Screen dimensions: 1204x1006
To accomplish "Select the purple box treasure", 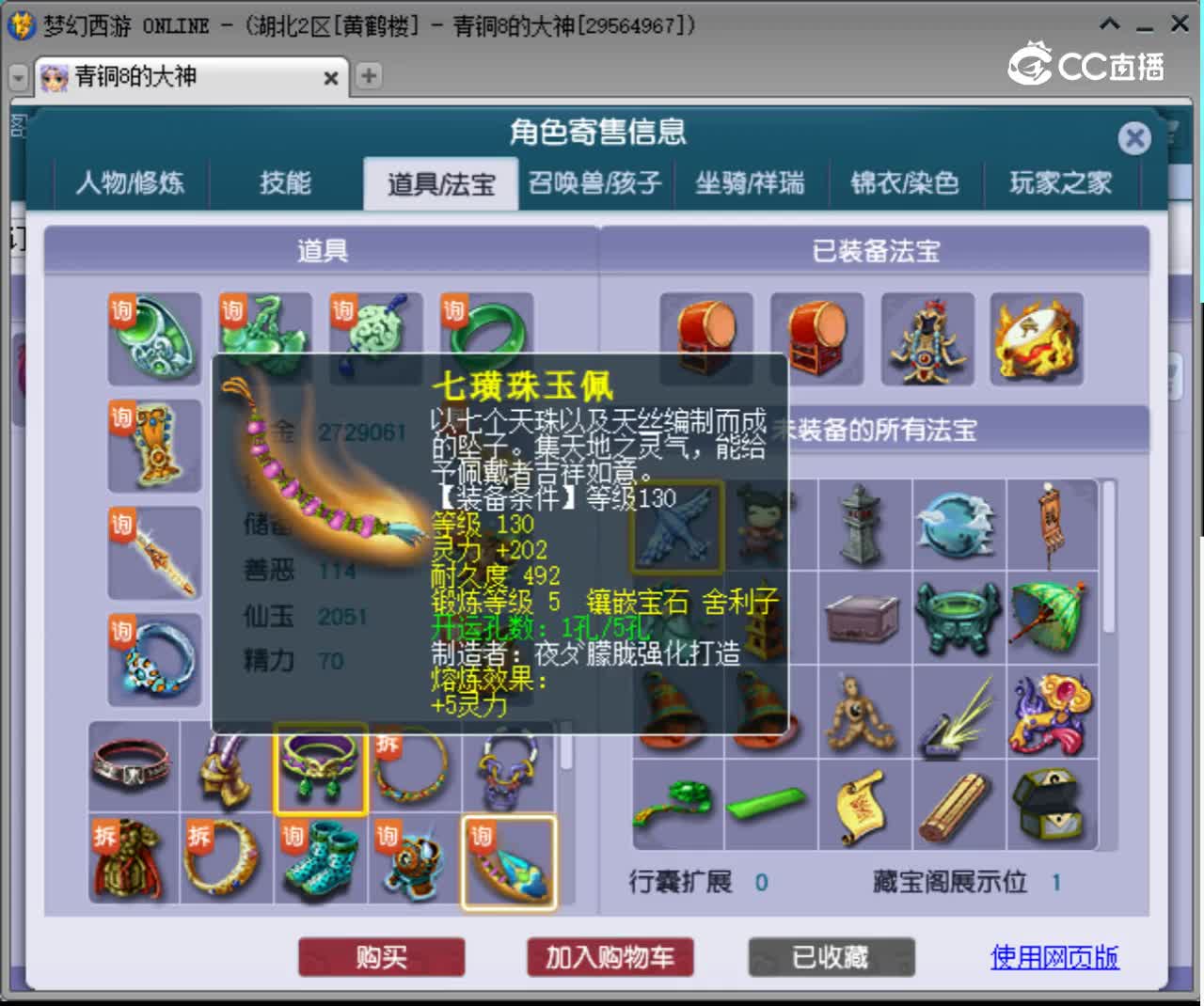I will click(864, 618).
